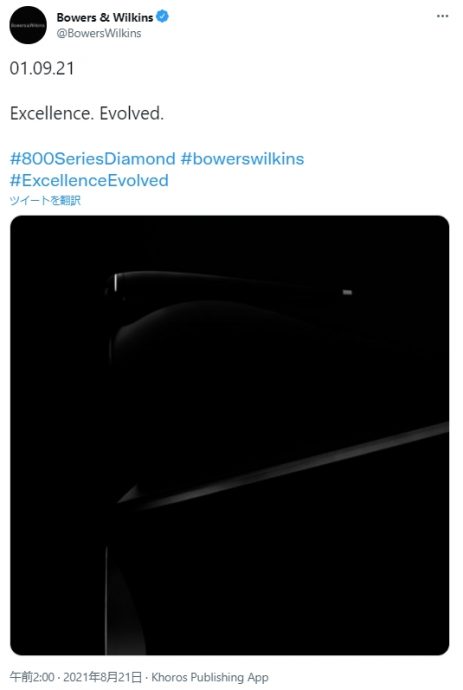Click the blue verified badge
Screen dimensions: 463x690
click(162, 17)
